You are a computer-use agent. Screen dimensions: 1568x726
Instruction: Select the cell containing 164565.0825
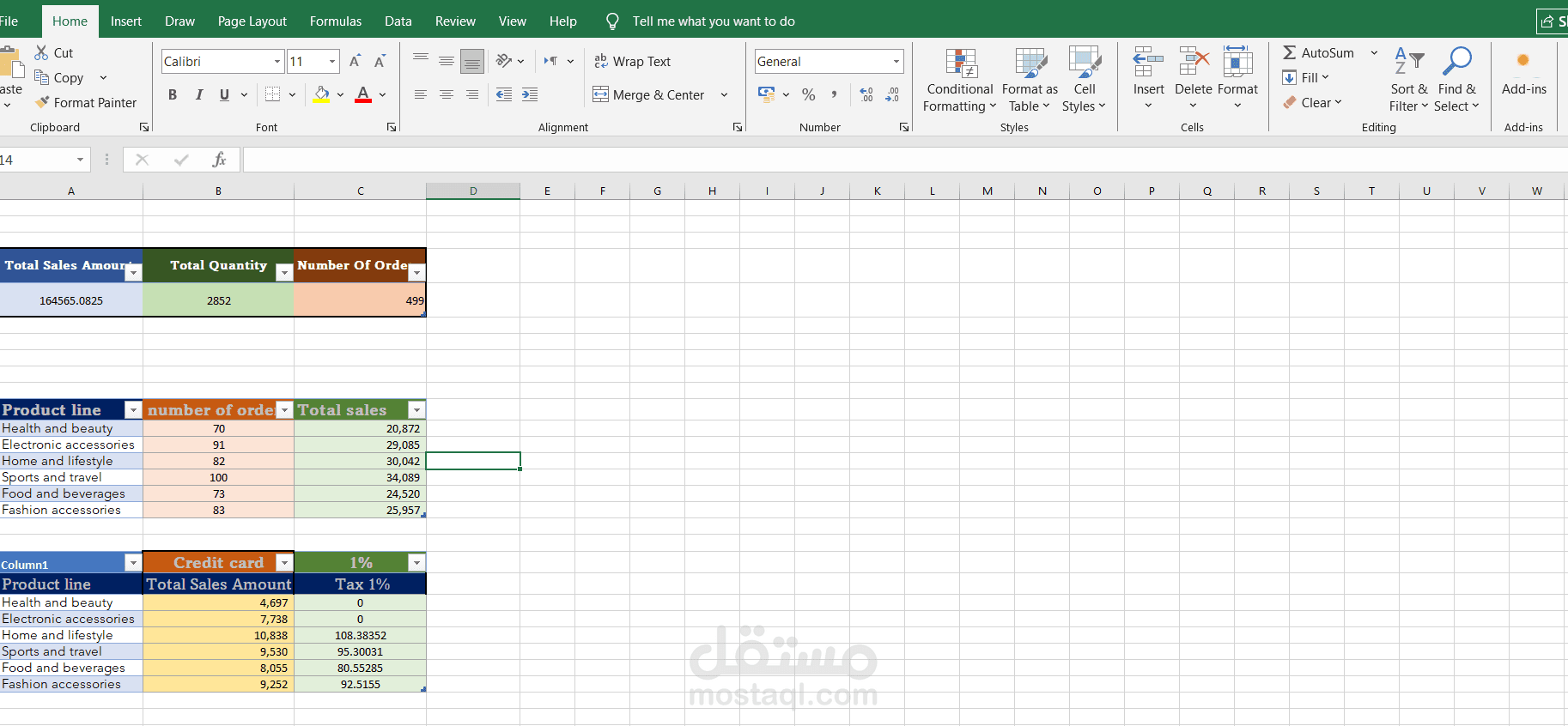pyautogui.click(x=71, y=300)
